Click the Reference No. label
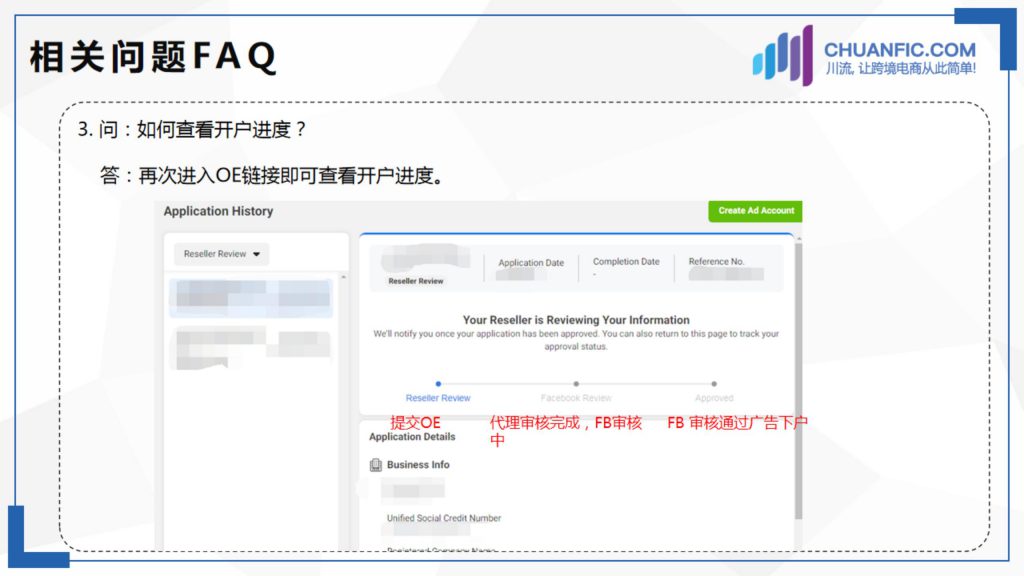The image size is (1024, 576). point(716,261)
